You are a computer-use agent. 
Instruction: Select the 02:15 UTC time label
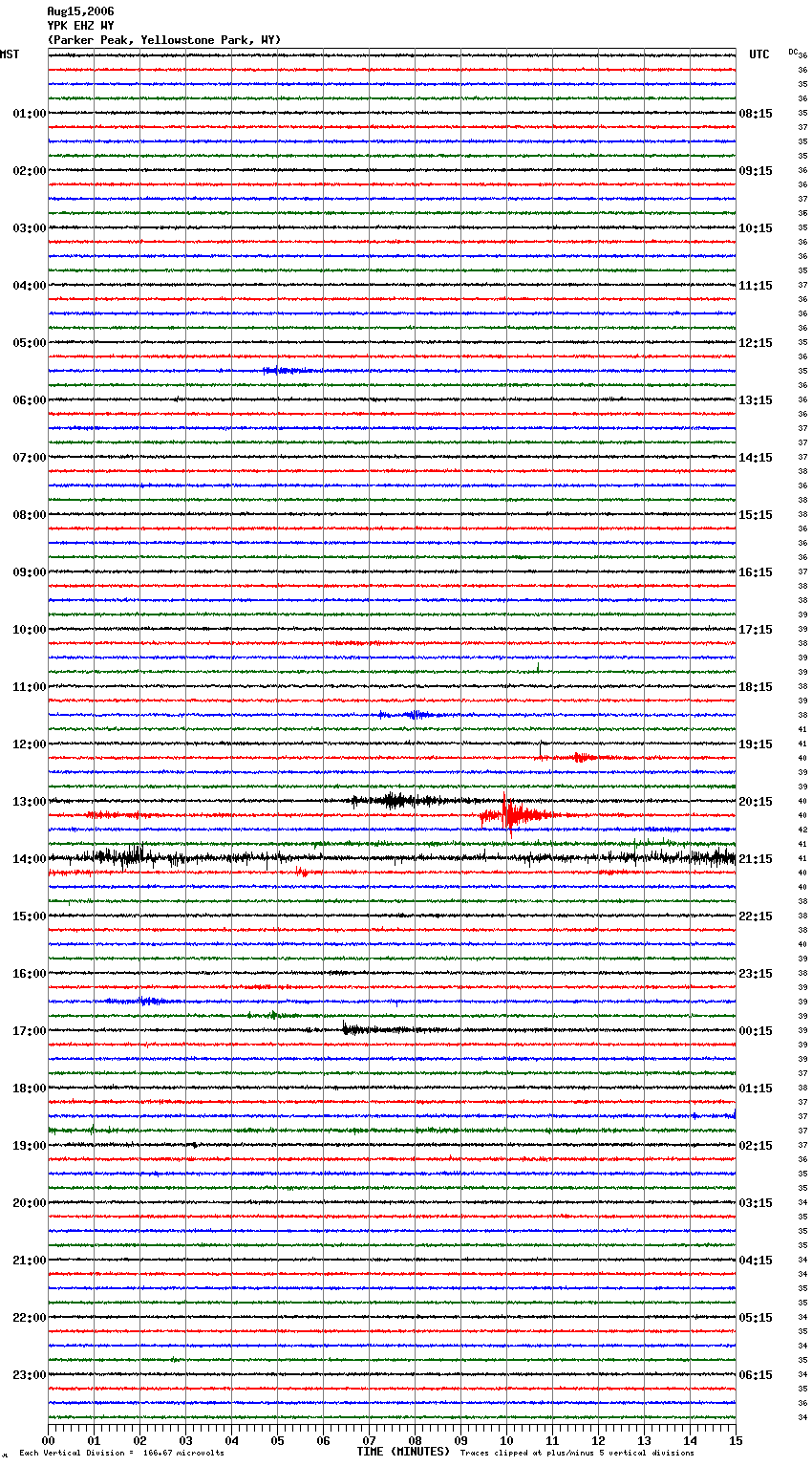tap(756, 1146)
